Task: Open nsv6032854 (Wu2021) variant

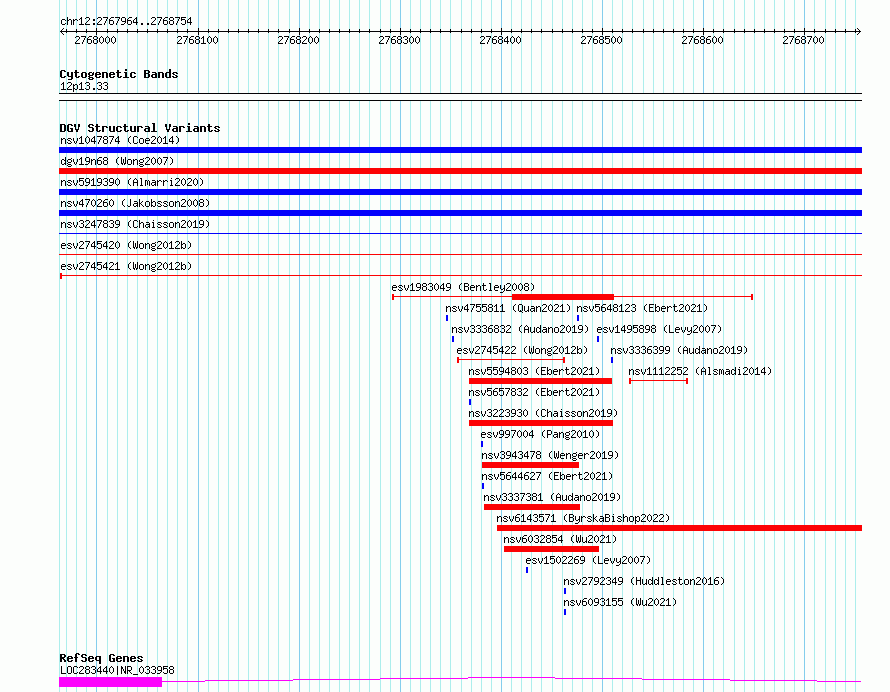Action: pyautogui.click(x=560, y=539)
